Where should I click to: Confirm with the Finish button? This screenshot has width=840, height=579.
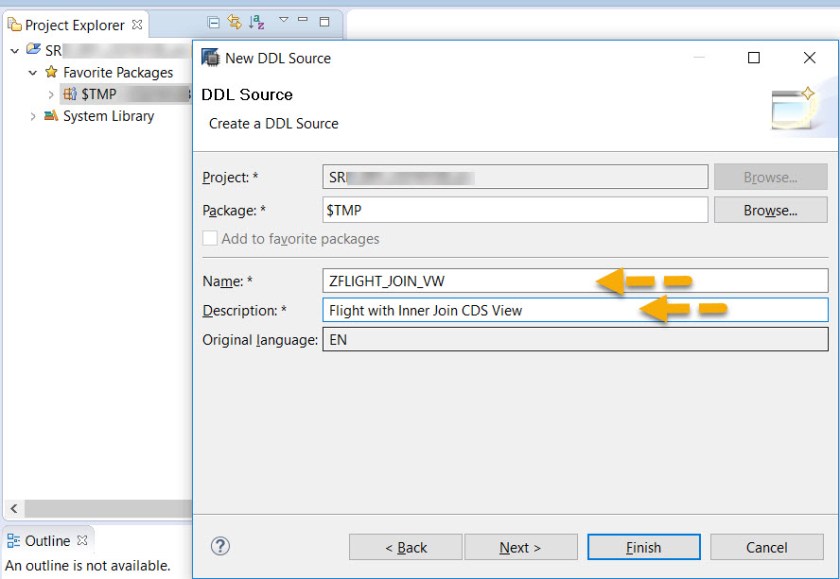pos(643,547)
